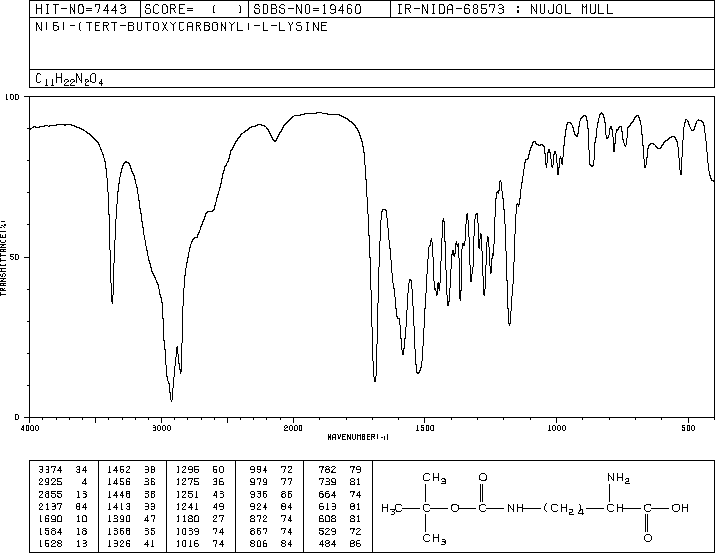The width and height of the screenshot is (715, 553).
Task: Click peak table entry 1326
Action: 131,543
